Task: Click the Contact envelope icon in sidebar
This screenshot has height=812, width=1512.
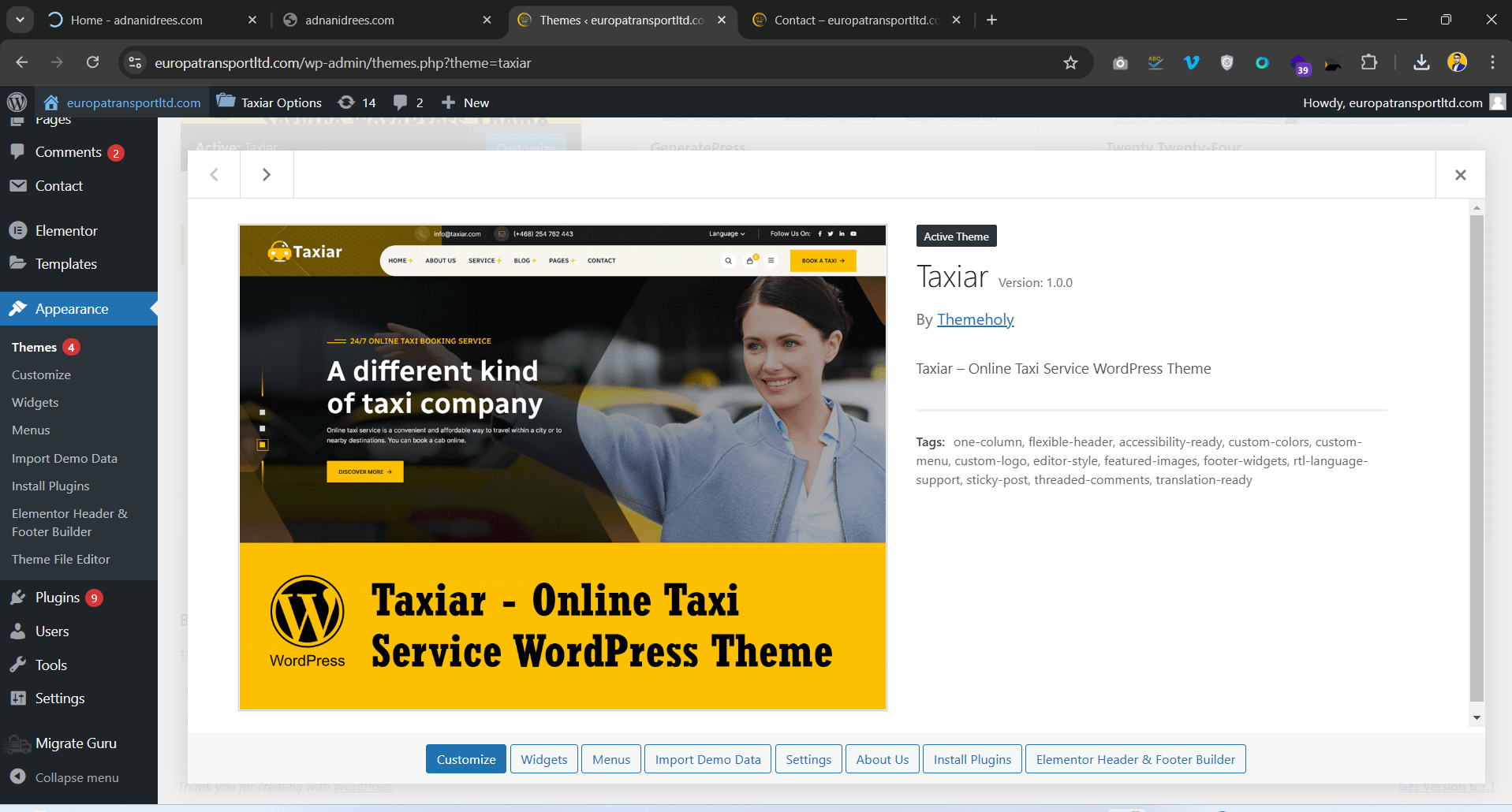Action: click(18, 186)
